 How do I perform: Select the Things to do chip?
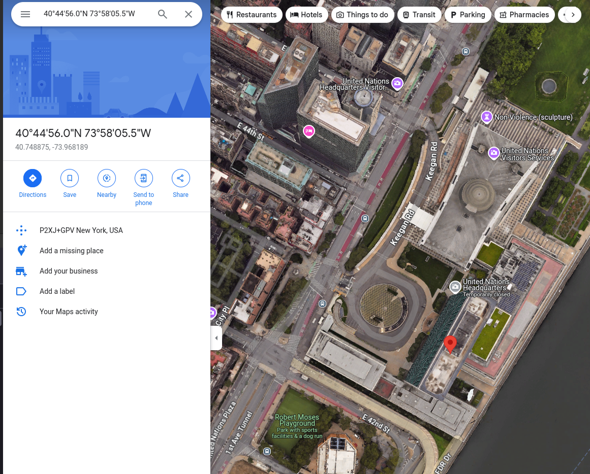[362, 15]
